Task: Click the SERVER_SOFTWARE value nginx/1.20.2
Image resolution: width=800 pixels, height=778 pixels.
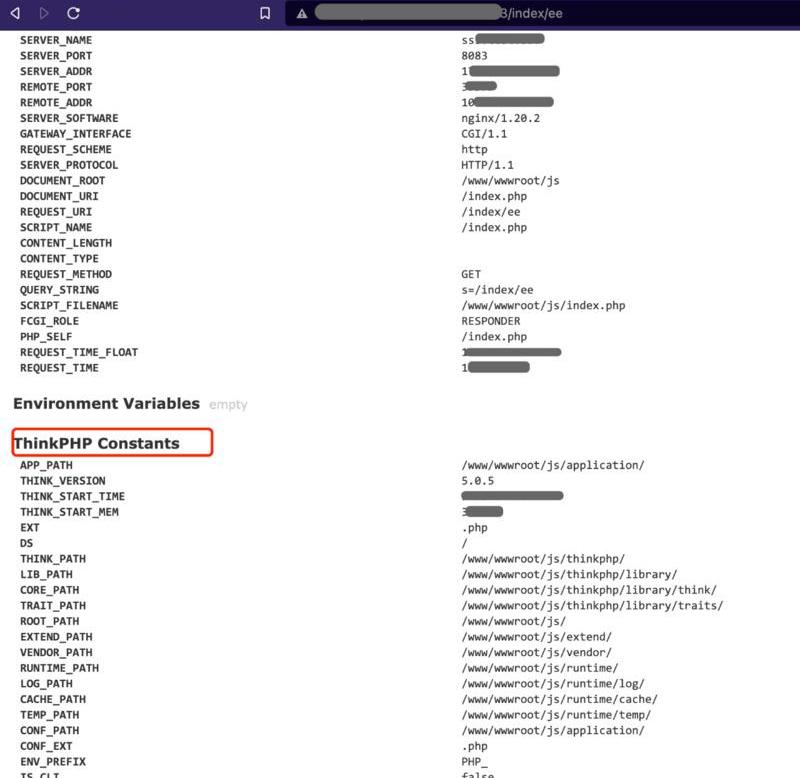Action: pos(500,118)
